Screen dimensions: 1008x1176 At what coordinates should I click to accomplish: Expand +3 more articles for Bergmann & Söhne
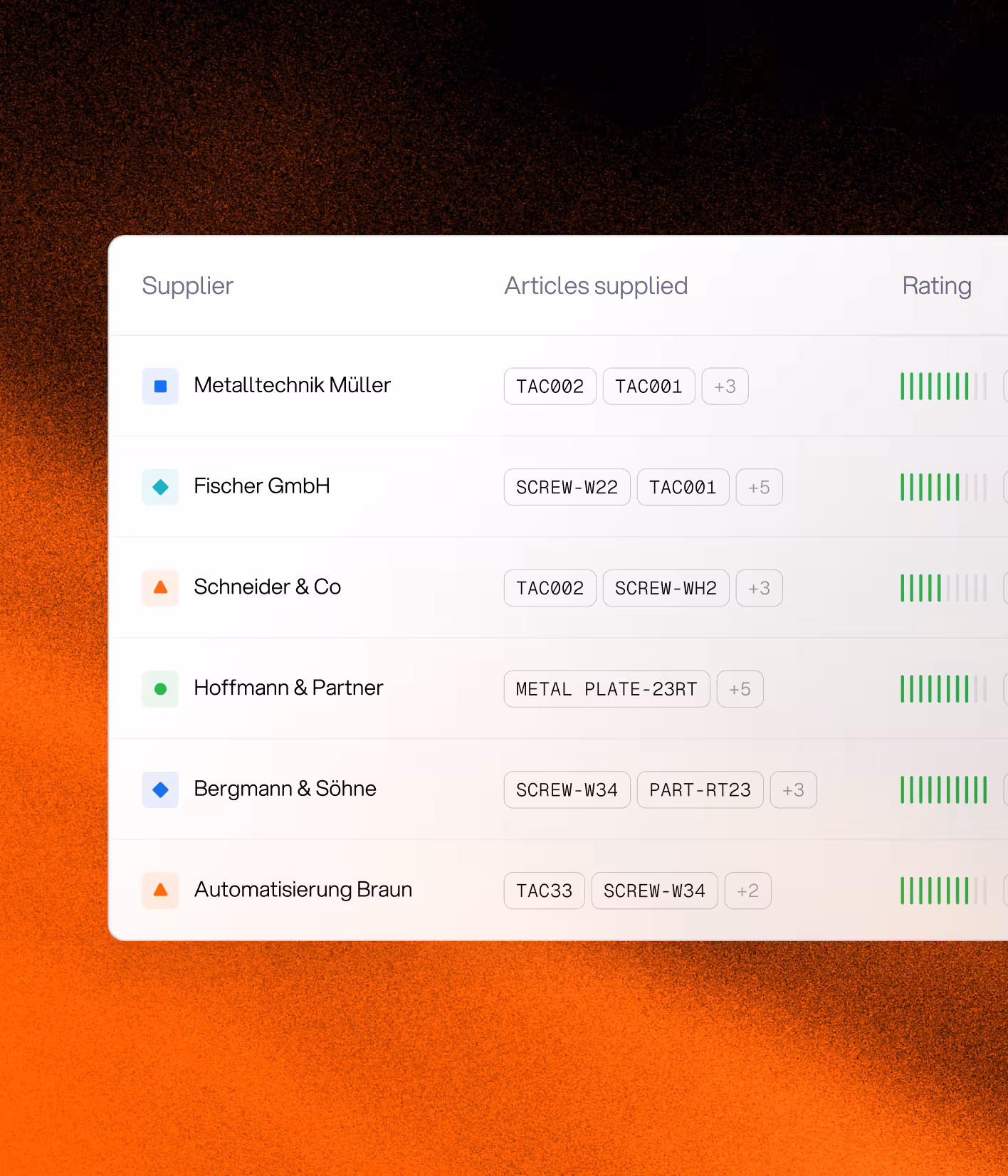pos(794,789)
